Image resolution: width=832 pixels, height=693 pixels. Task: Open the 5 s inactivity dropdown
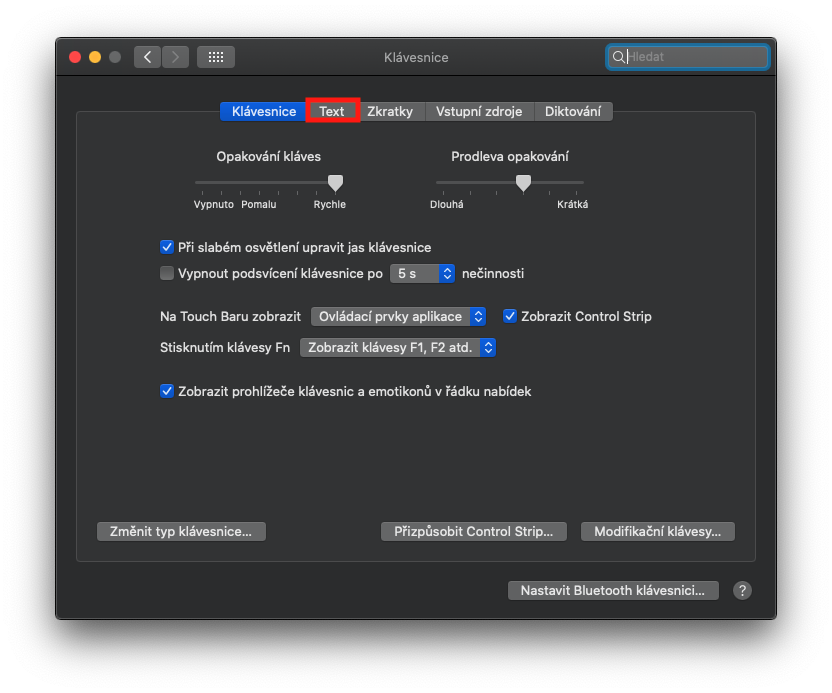[x=422, y=273]
